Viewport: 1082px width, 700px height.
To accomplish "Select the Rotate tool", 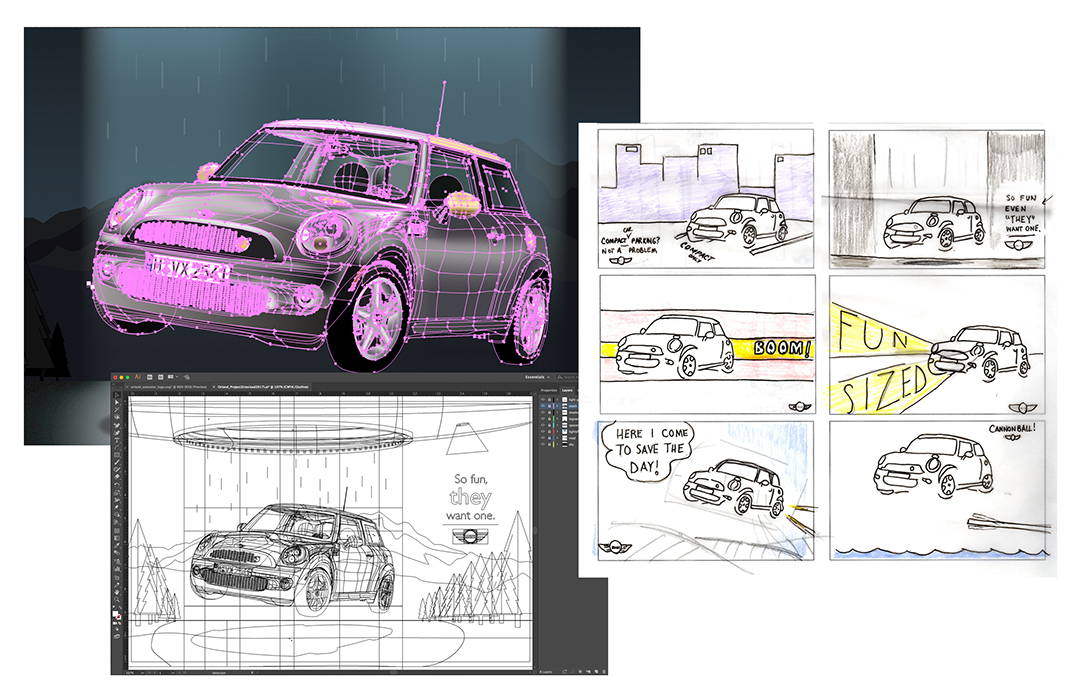I will [x=117, y=485].
